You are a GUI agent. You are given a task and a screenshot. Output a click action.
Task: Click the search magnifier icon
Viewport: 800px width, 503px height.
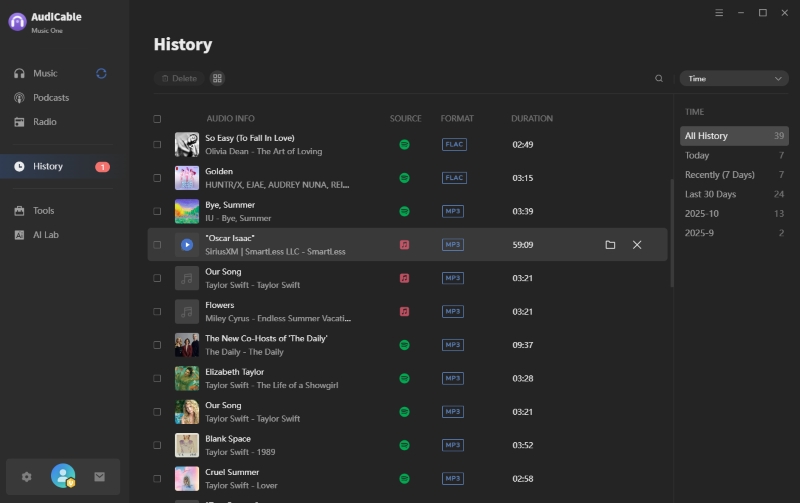coord(659,79)
